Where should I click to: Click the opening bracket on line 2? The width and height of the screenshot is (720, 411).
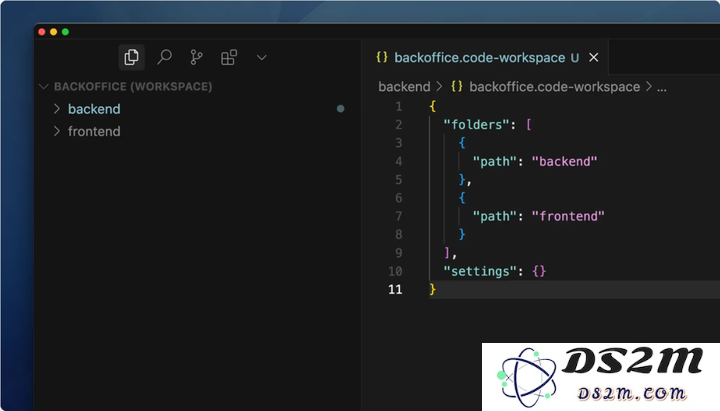point(529,125)
